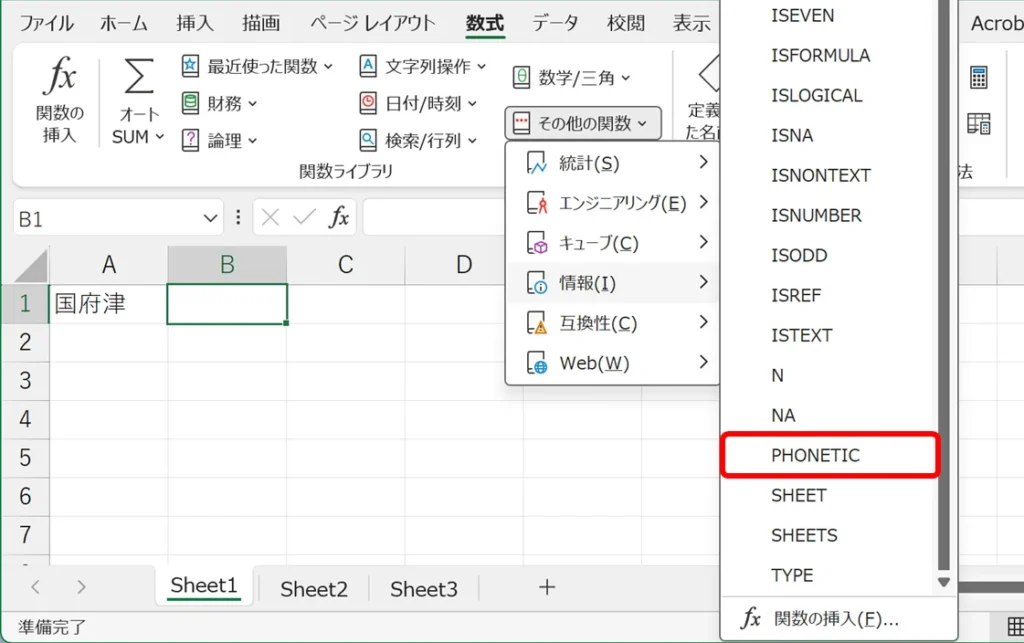
Task: Switch to the データ ribbon tab
Action: (554, 23)
